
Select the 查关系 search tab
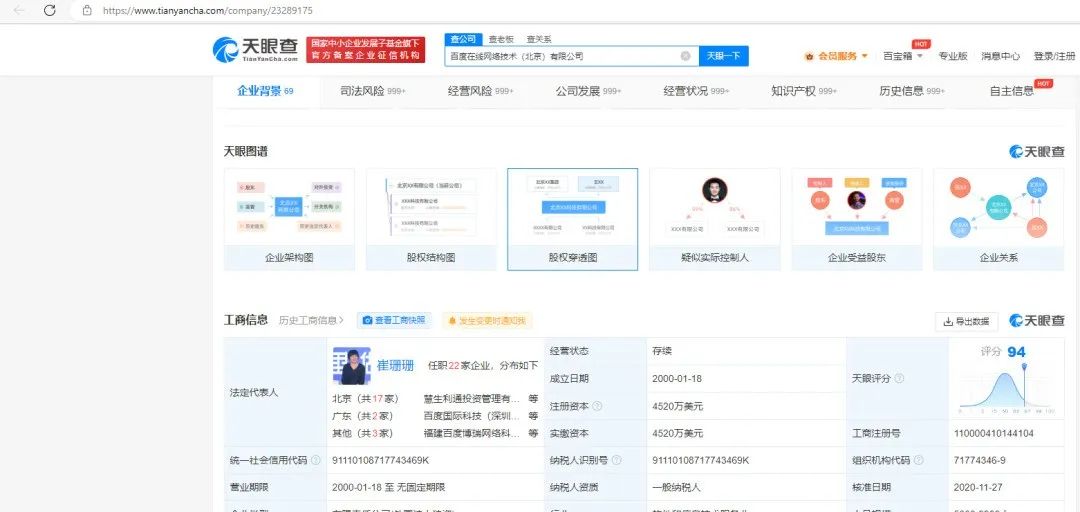click(539, 39)
